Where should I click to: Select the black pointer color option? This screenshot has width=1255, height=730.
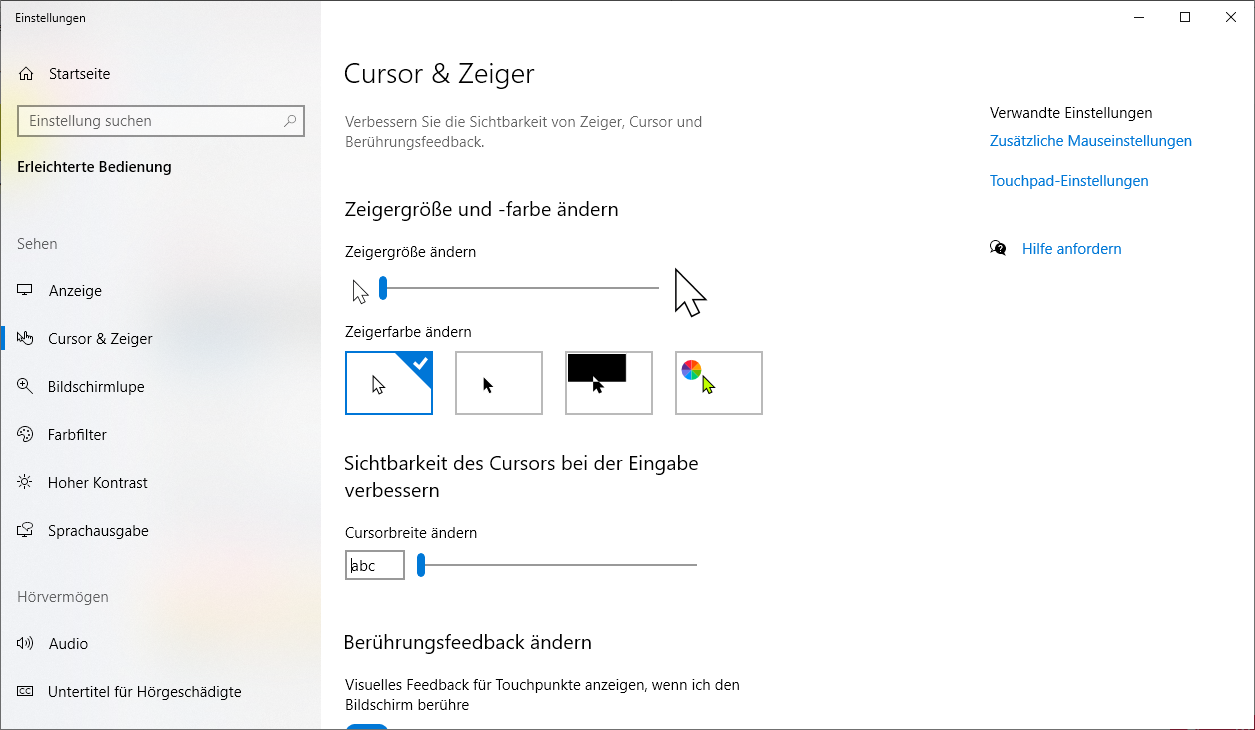tap(499, 383)
